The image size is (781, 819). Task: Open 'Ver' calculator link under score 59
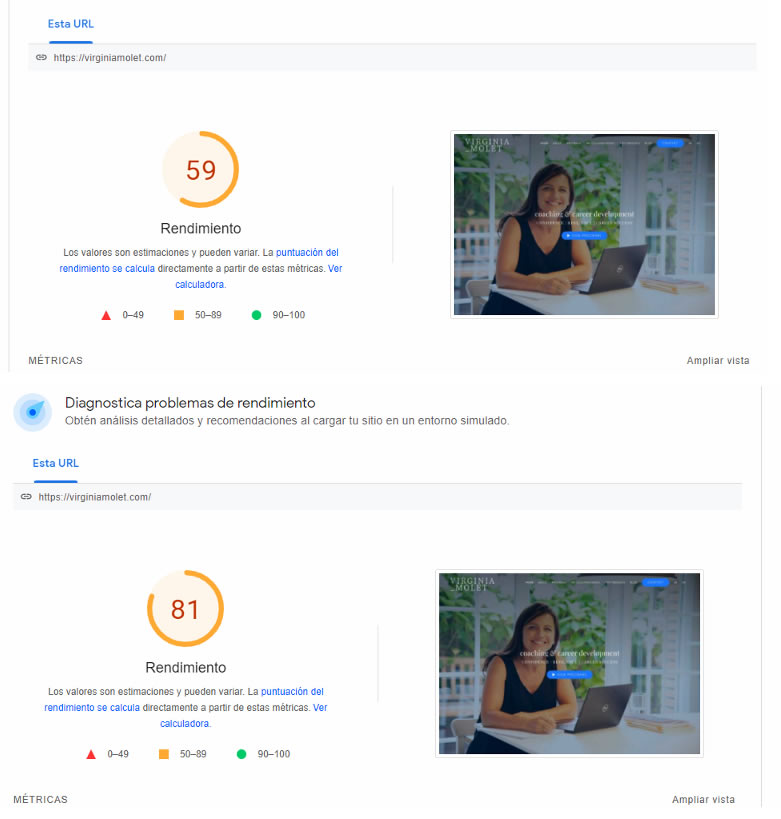335,268
